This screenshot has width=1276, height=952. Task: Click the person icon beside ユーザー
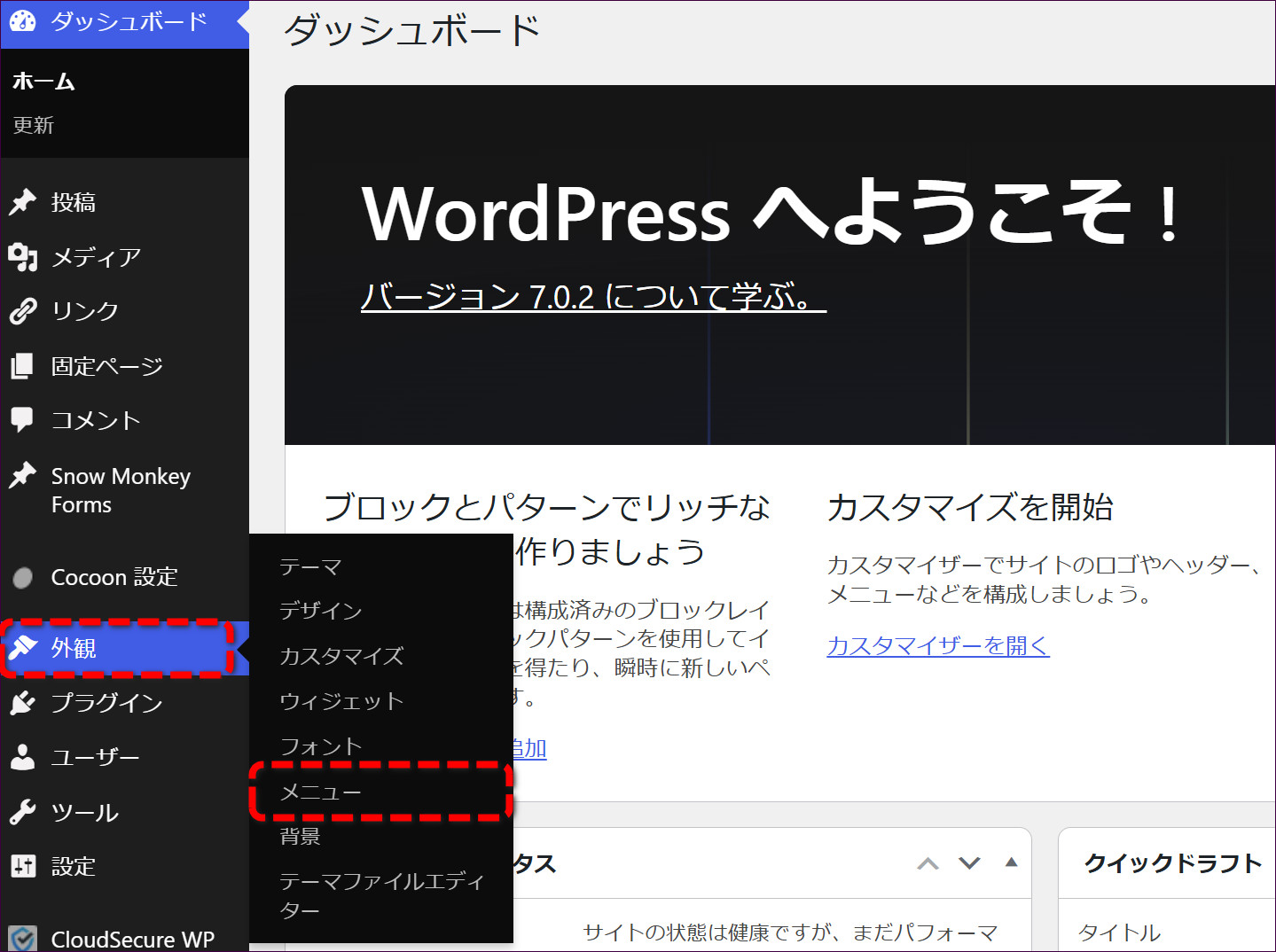click(x=23, y=757)
